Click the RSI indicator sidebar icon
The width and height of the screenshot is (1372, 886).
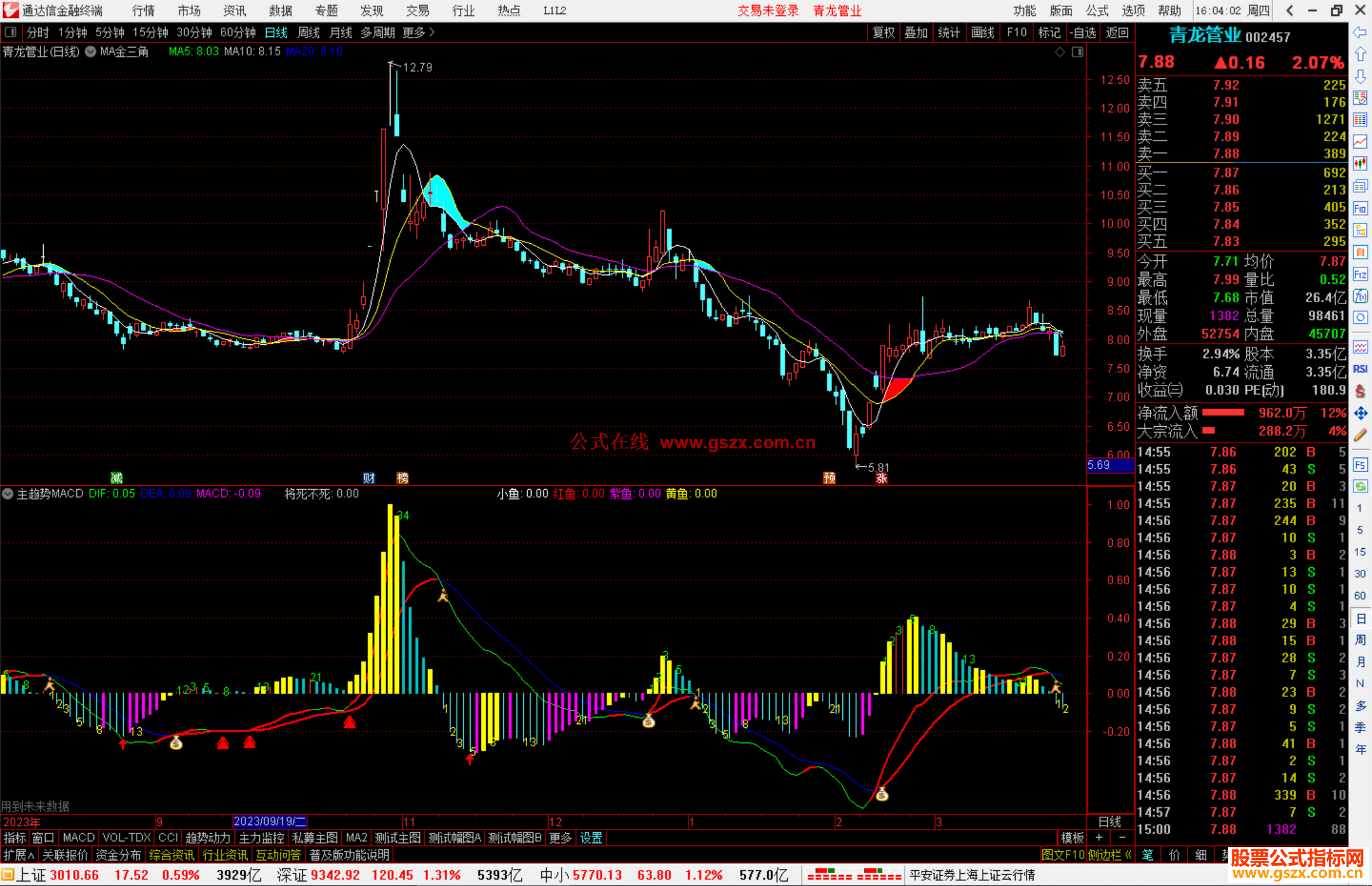(1360, 369)
